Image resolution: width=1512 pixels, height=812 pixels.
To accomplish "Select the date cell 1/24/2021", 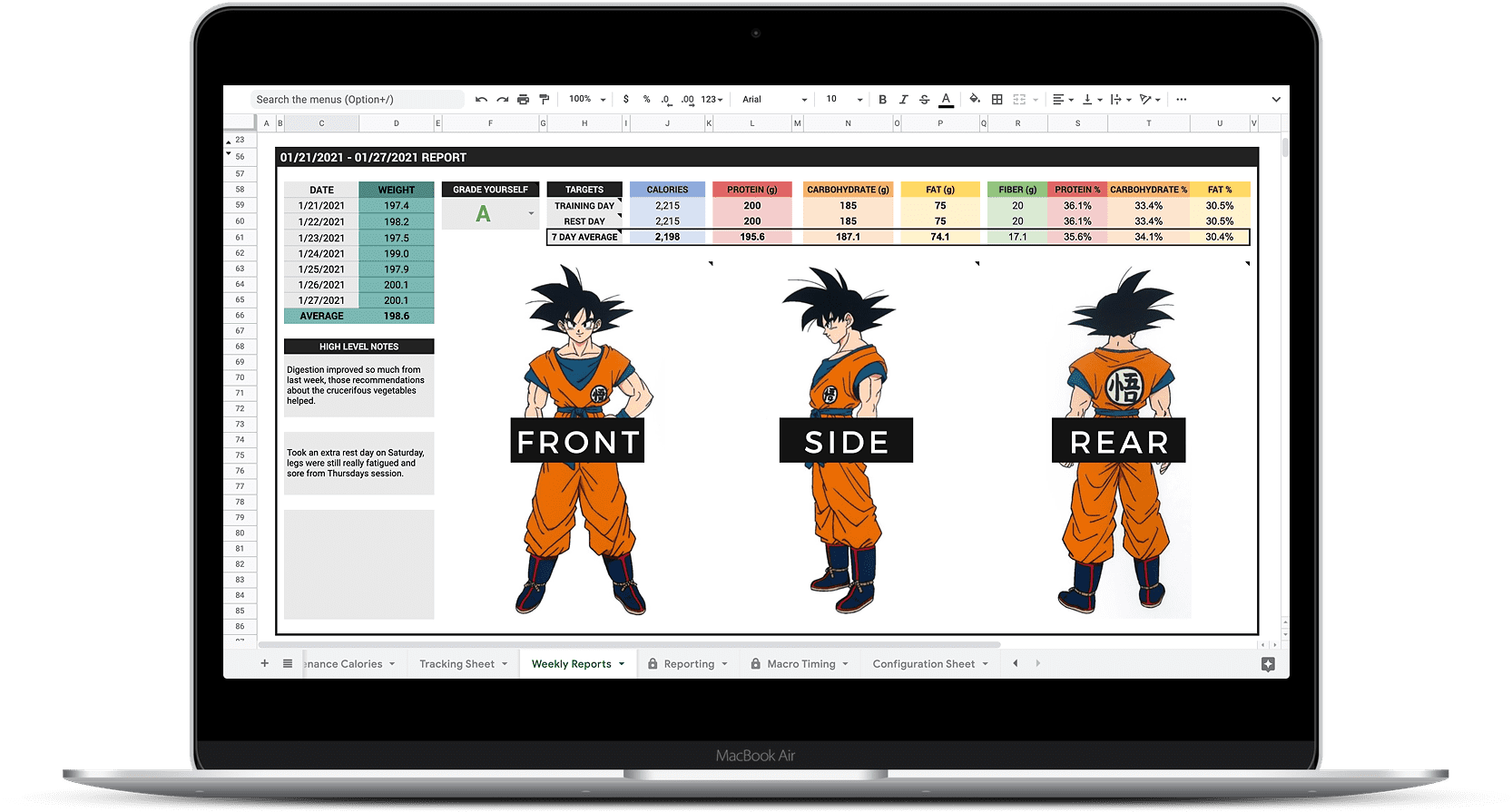I will [x=321, y=254].
